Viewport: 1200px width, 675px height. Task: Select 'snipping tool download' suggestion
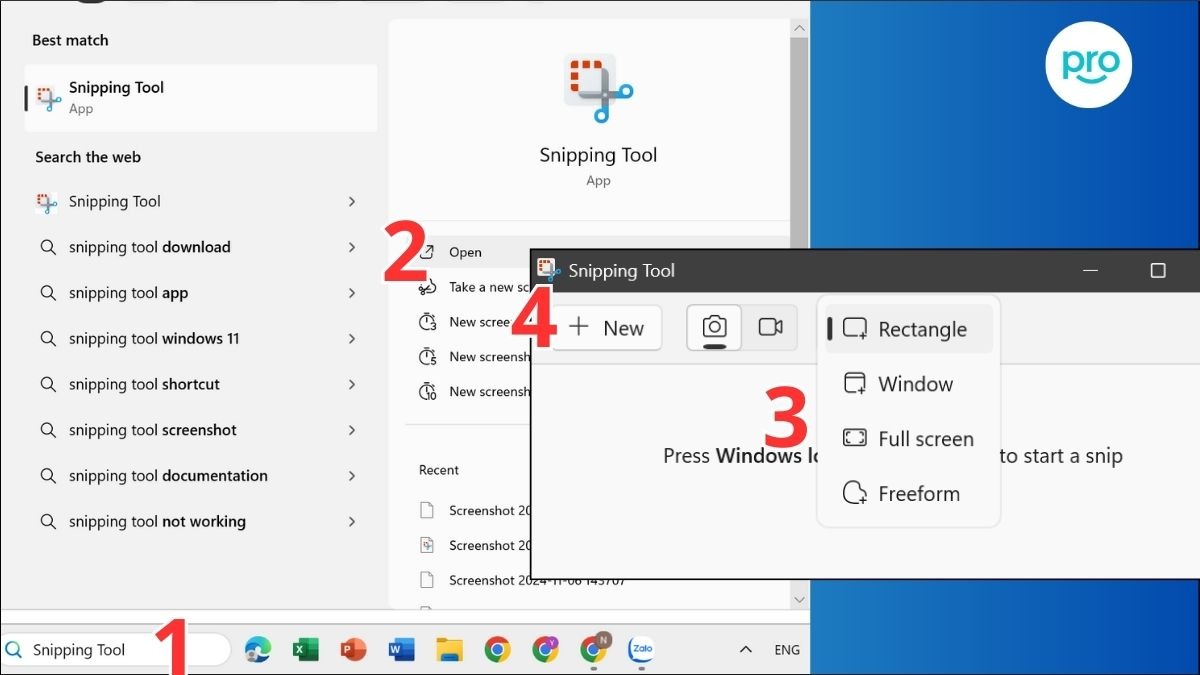[150, 247]
